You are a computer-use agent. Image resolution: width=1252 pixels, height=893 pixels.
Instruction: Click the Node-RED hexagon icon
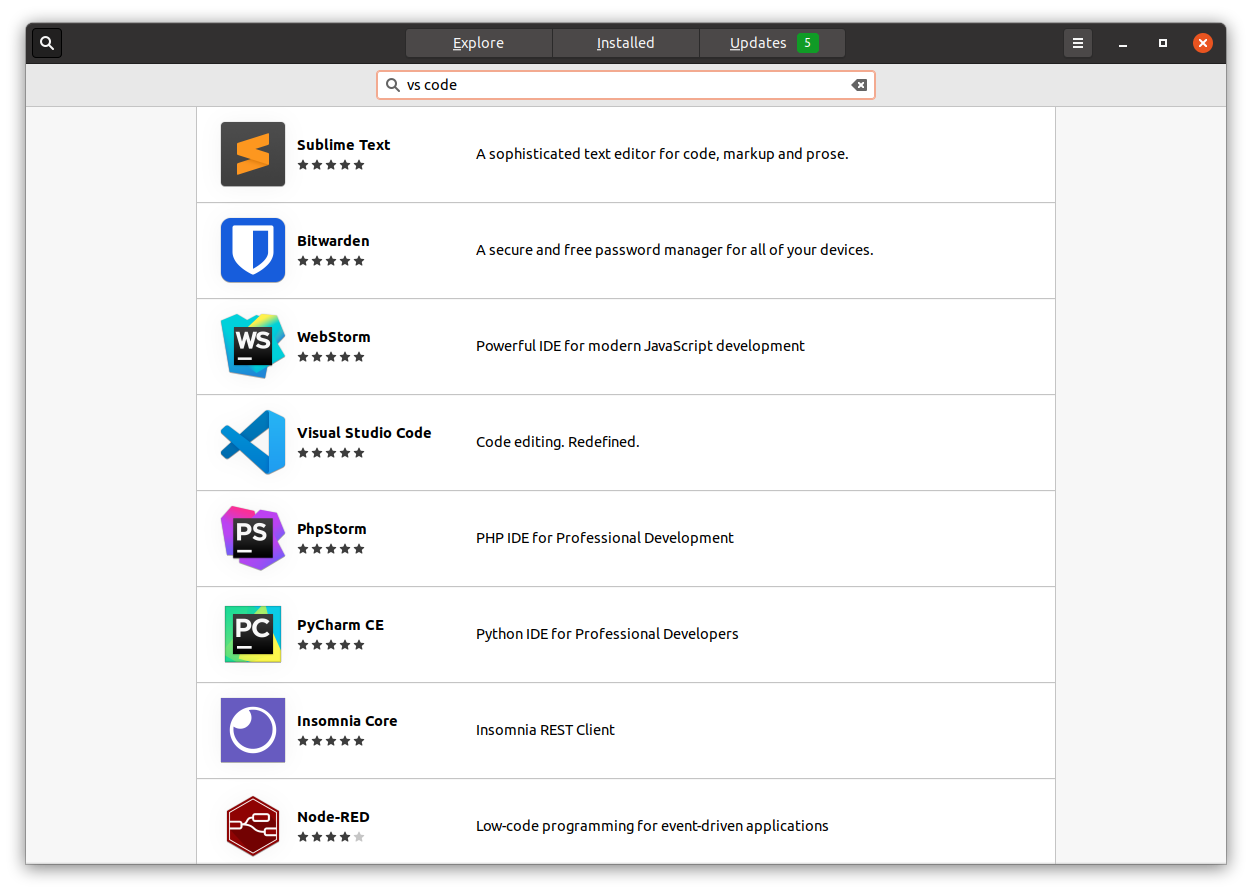point(253,826)
